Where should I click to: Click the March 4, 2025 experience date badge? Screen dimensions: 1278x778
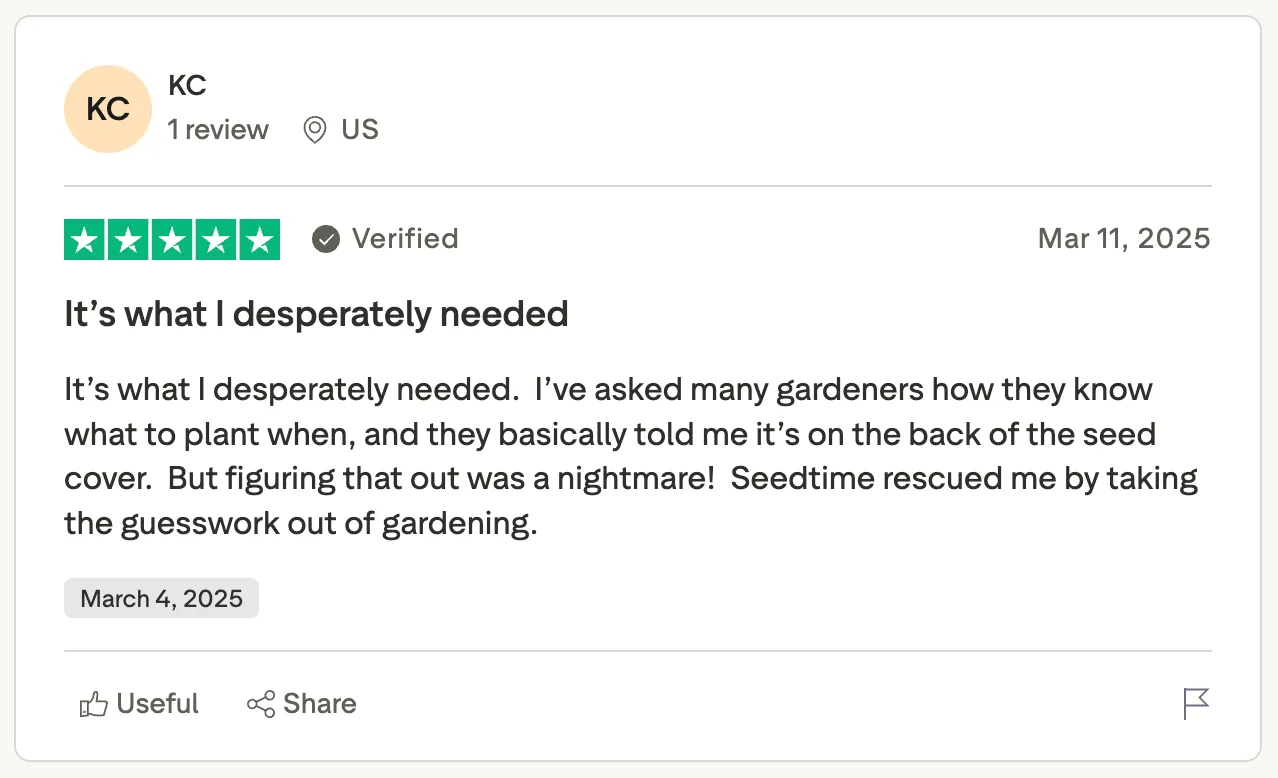click(161, 598)
